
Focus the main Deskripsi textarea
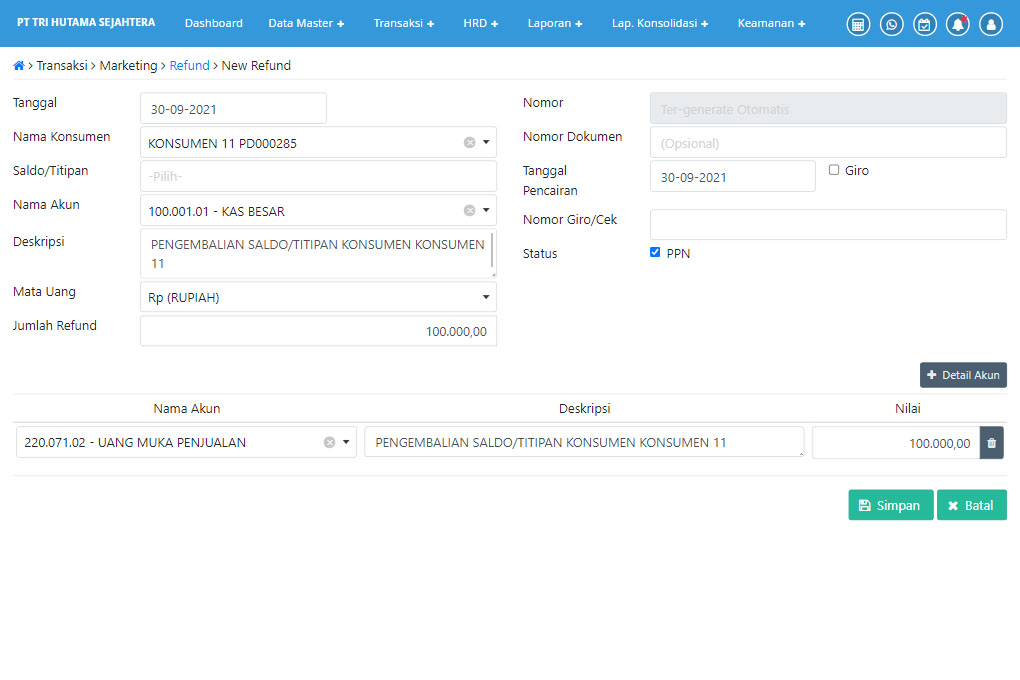[318, 254]
